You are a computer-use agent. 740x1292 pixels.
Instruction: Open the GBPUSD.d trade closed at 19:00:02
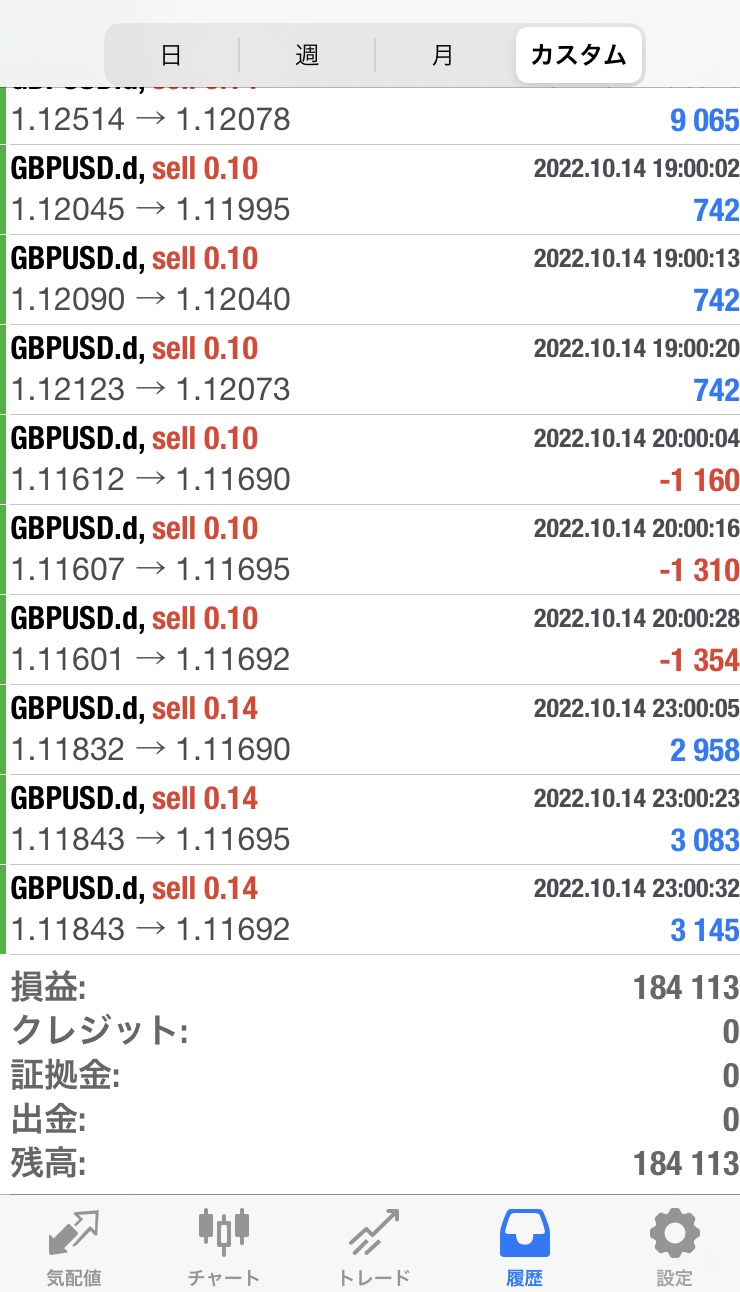(370, 190)
